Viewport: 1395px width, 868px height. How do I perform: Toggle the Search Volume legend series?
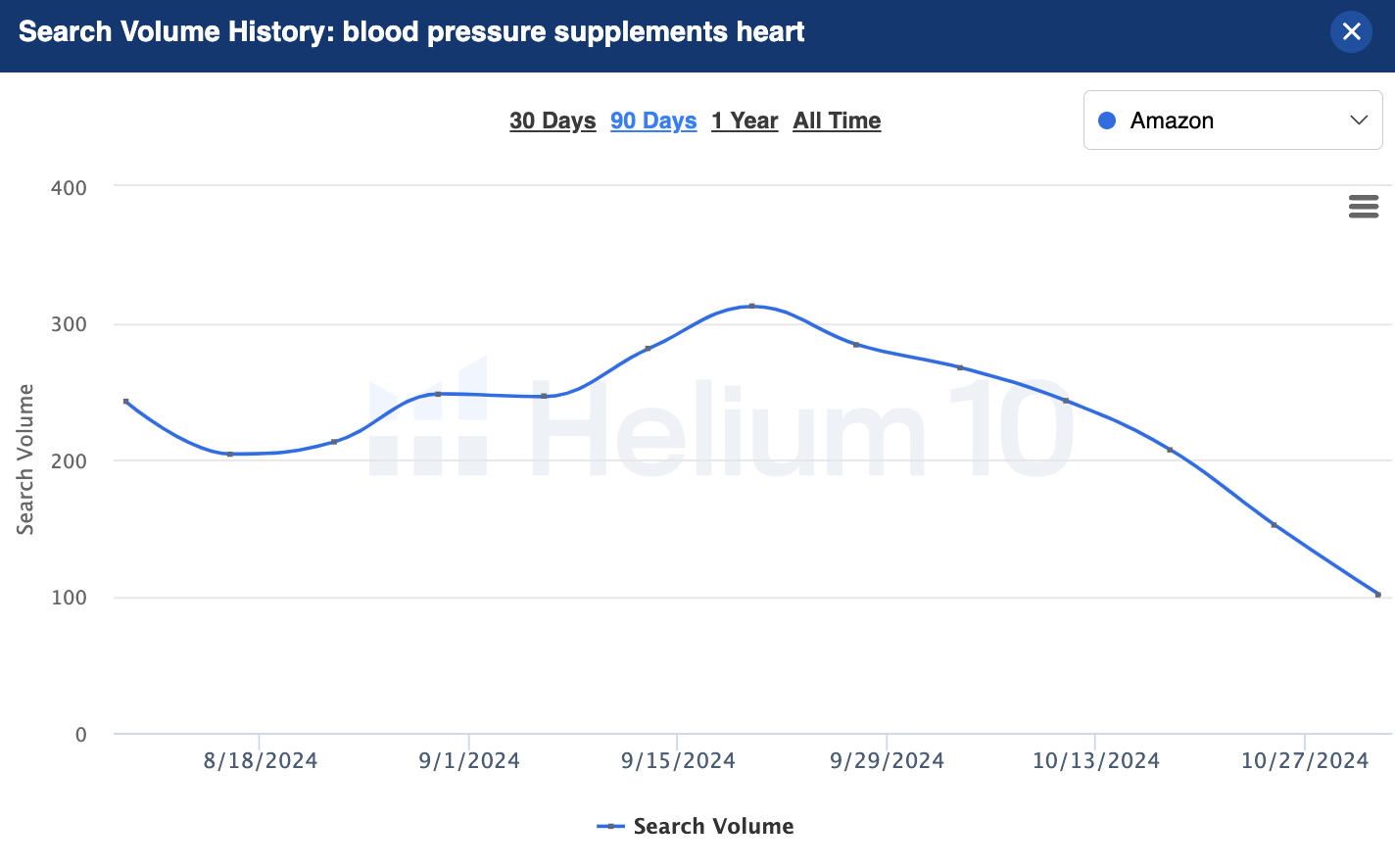[x=713, y=826]
